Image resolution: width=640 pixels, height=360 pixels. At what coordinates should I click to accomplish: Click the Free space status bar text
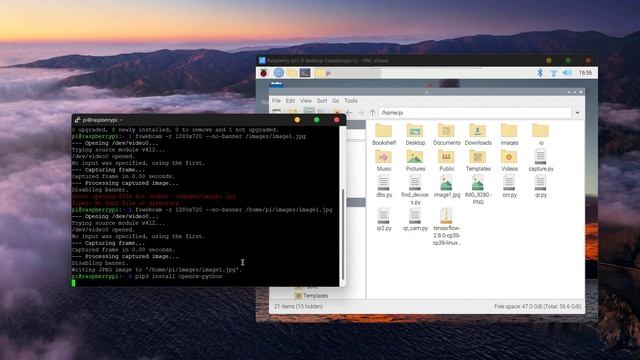pyautogui.click(x=538, y=306)
